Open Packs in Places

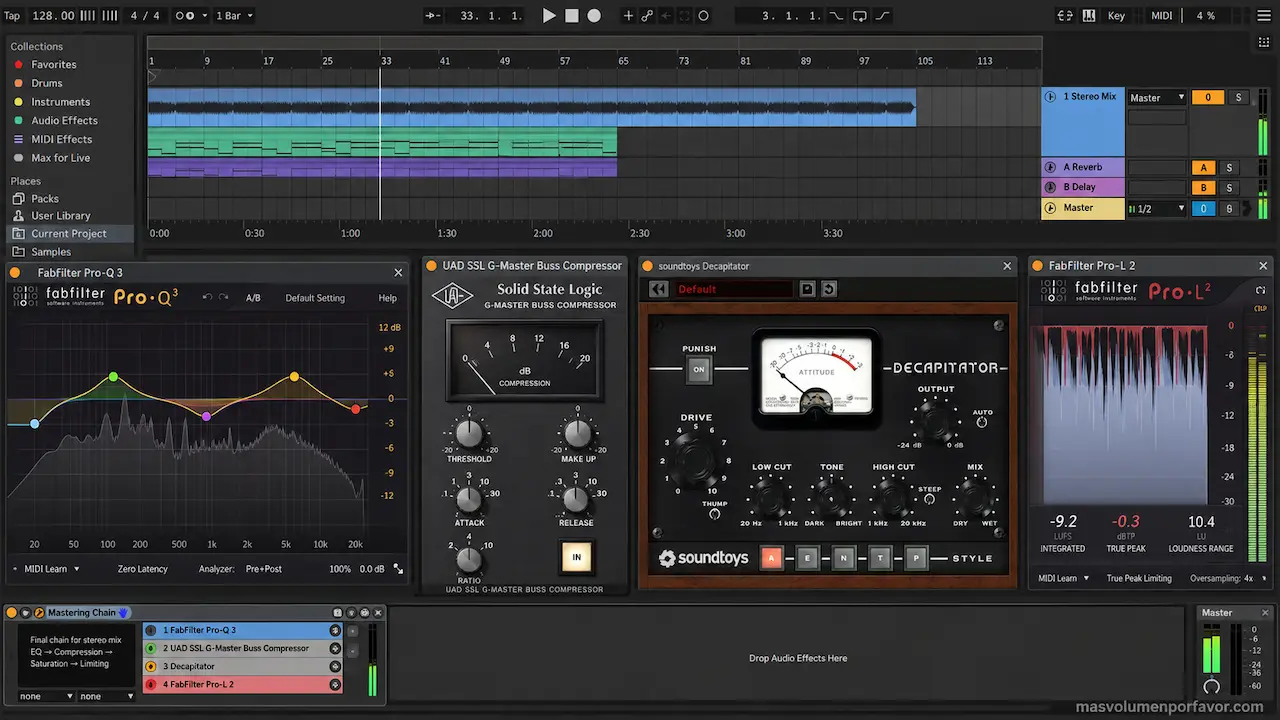[x=45, y=198]
